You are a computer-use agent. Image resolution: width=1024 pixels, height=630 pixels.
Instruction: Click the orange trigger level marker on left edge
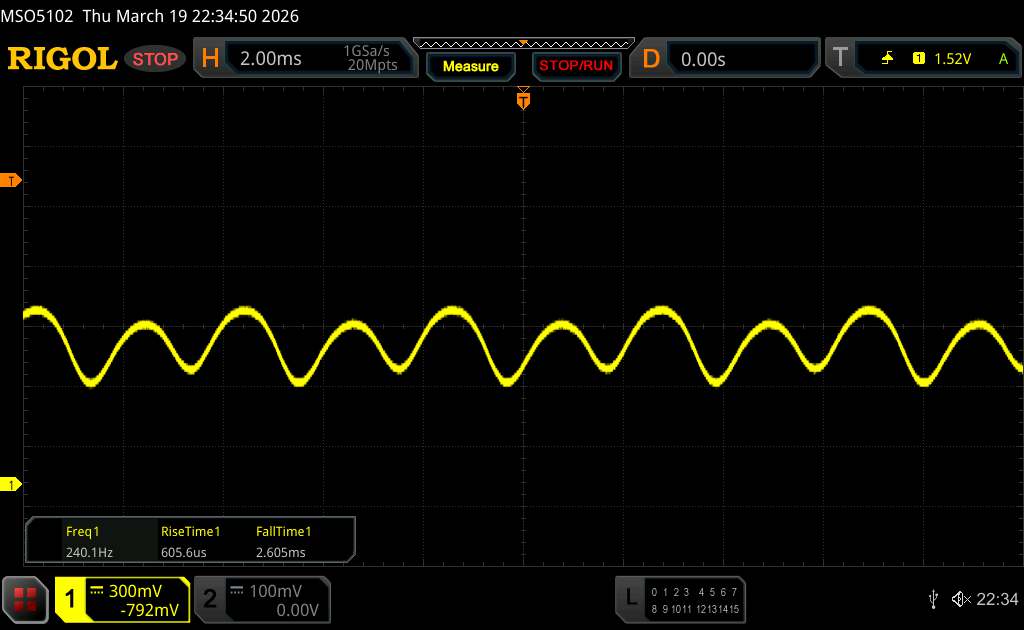click(13, 180)
